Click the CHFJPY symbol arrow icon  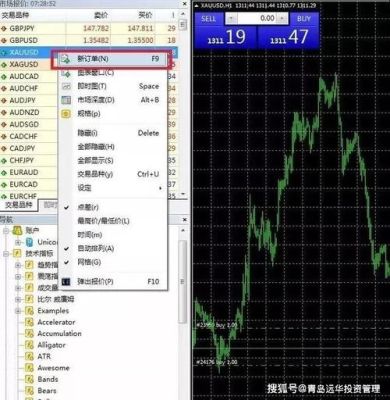(x=4, y=161)
